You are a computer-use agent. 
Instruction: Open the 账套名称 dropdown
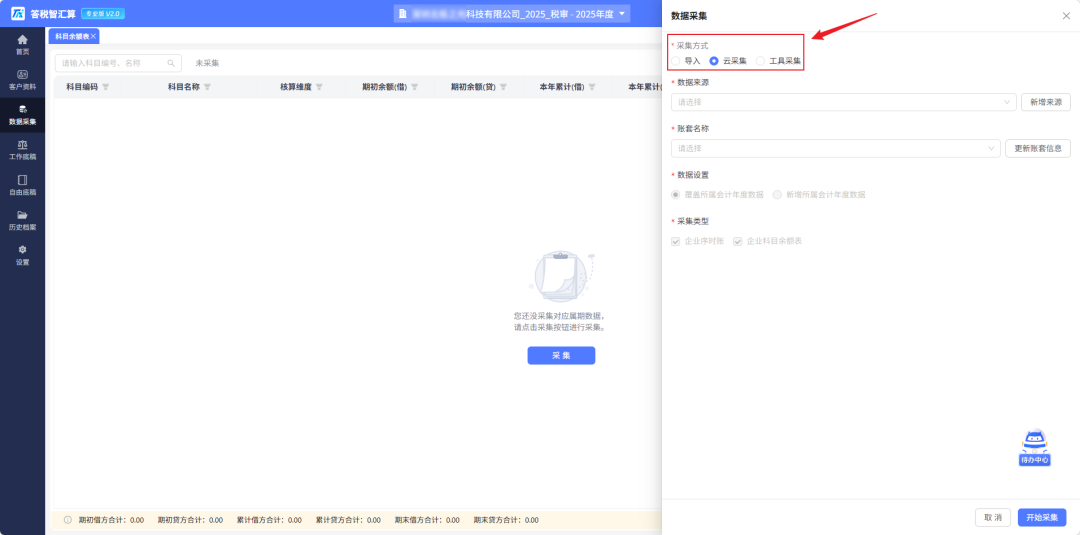point(835,148)
